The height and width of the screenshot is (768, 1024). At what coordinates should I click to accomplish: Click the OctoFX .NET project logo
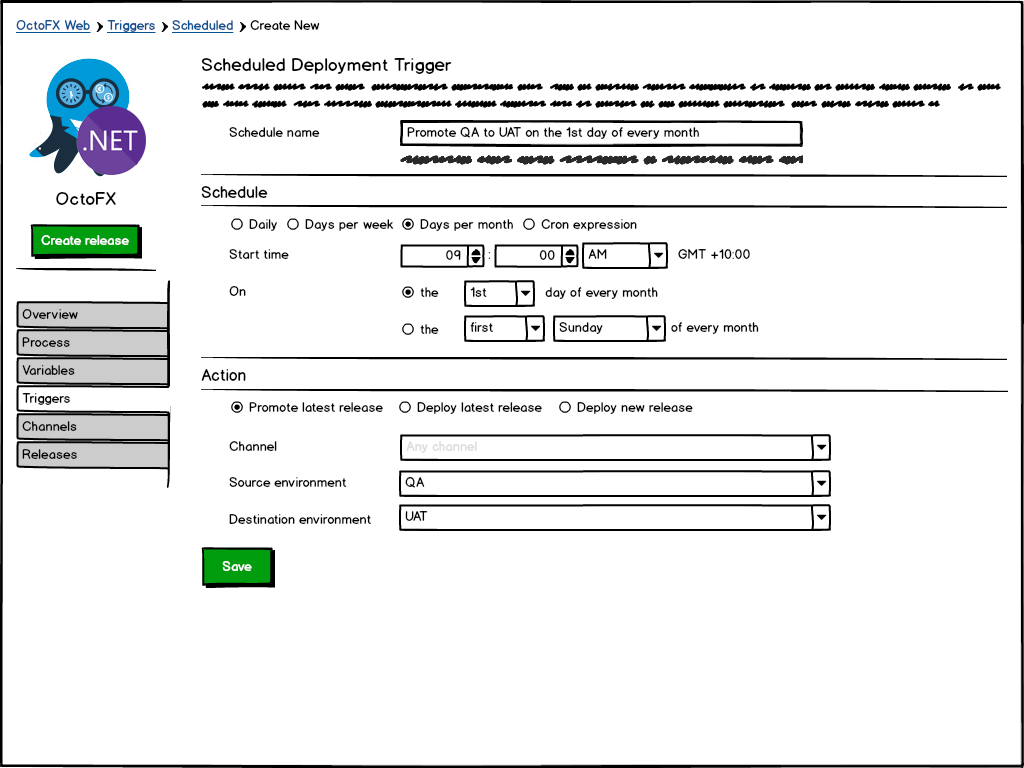(x=88, y=118)
